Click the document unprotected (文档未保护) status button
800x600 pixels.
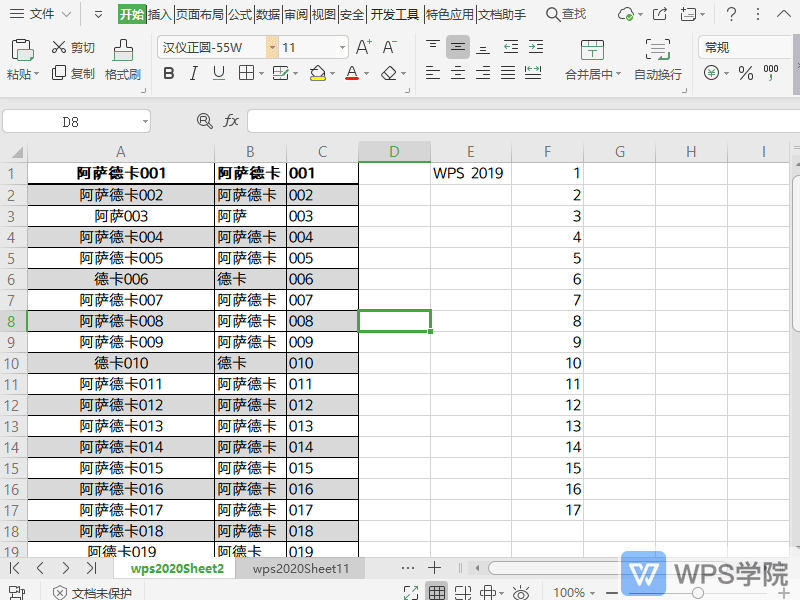[x=92, y=592]
